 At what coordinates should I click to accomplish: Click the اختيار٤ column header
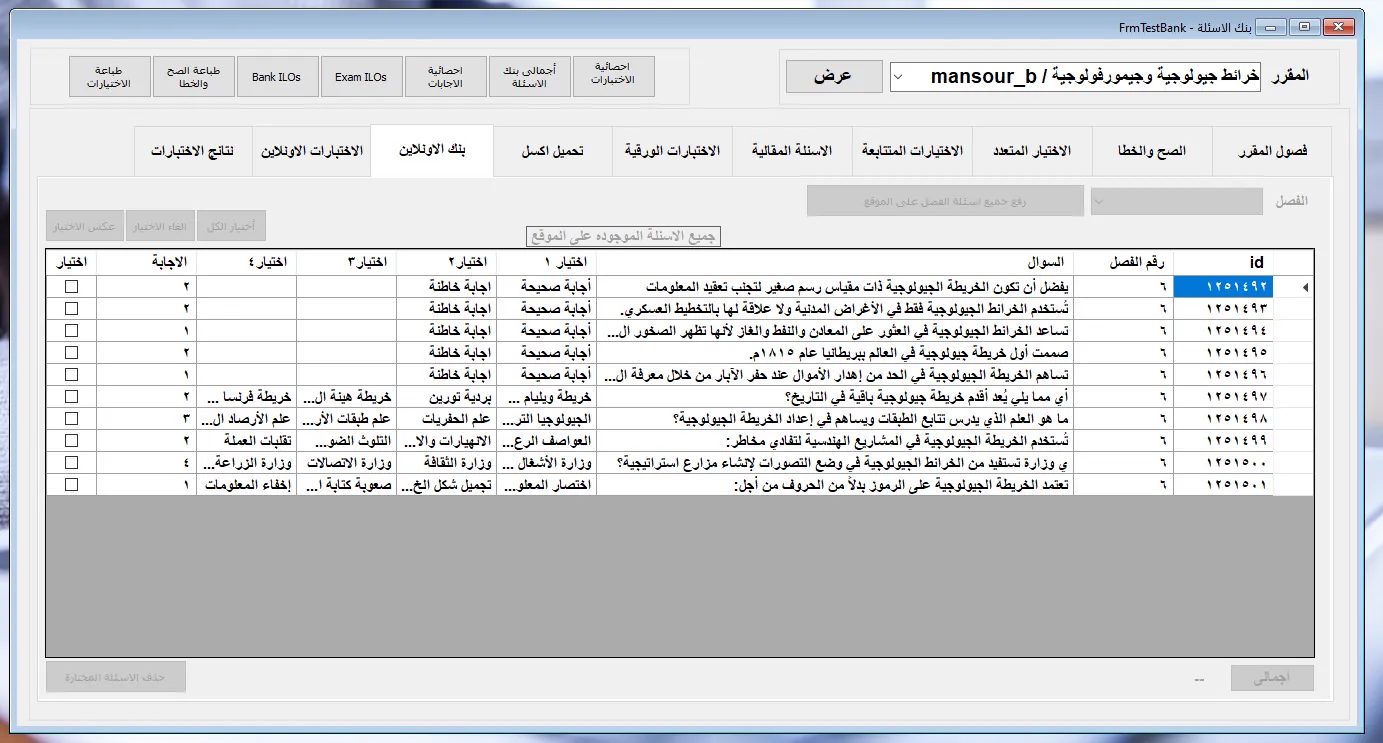point(246,262)
